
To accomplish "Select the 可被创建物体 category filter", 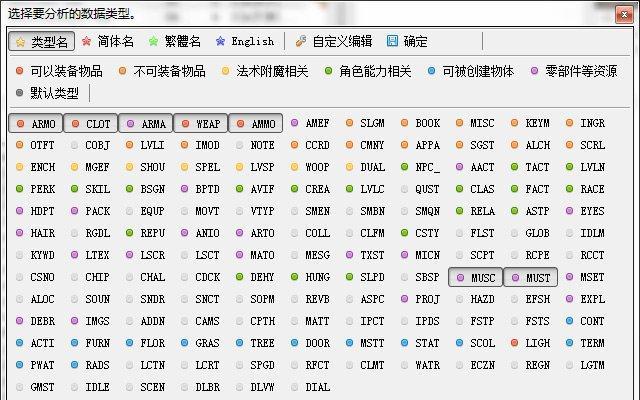I will tap(471, 71).
